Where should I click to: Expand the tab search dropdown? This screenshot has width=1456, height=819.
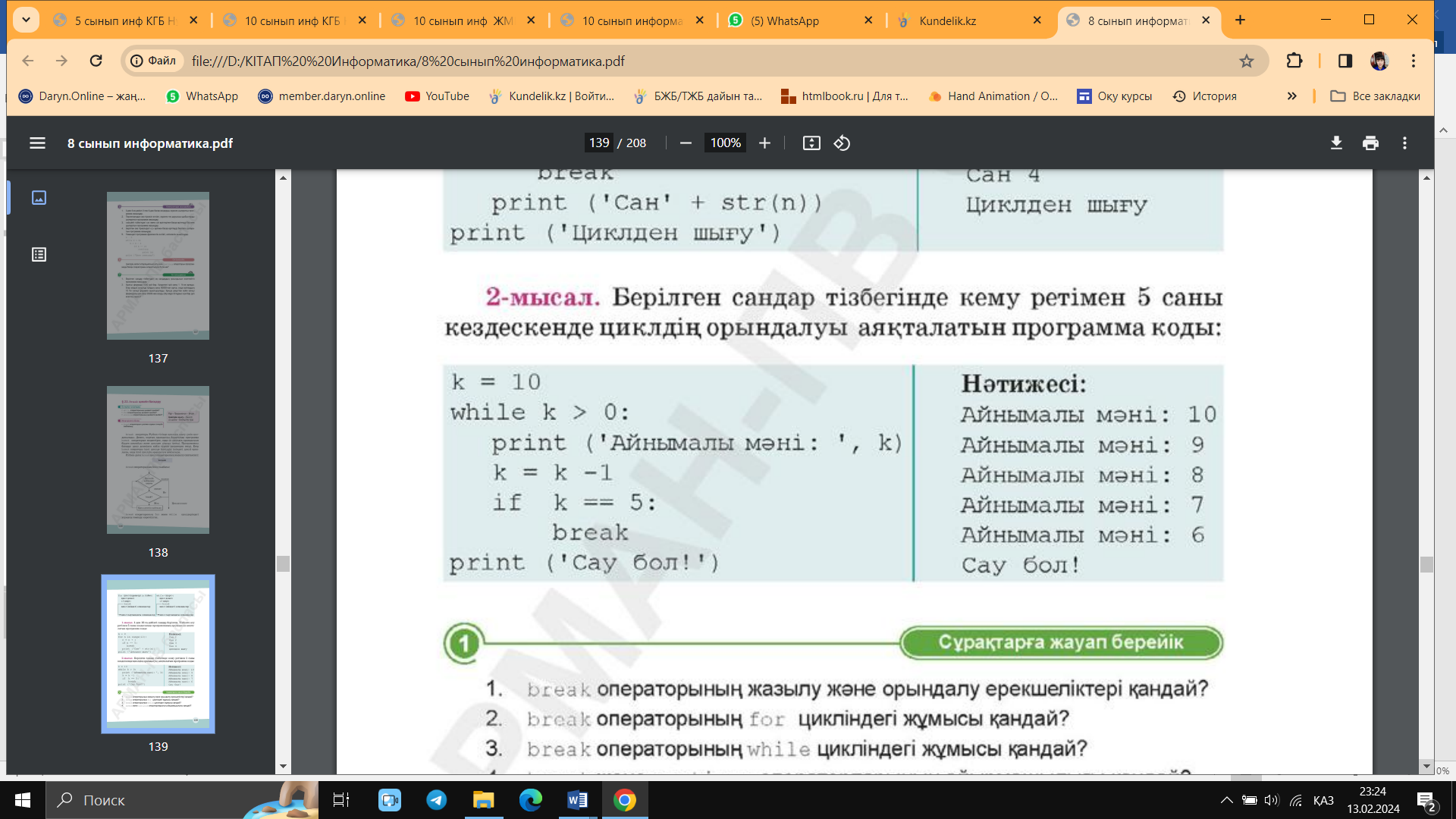click(x=26, y=20)
